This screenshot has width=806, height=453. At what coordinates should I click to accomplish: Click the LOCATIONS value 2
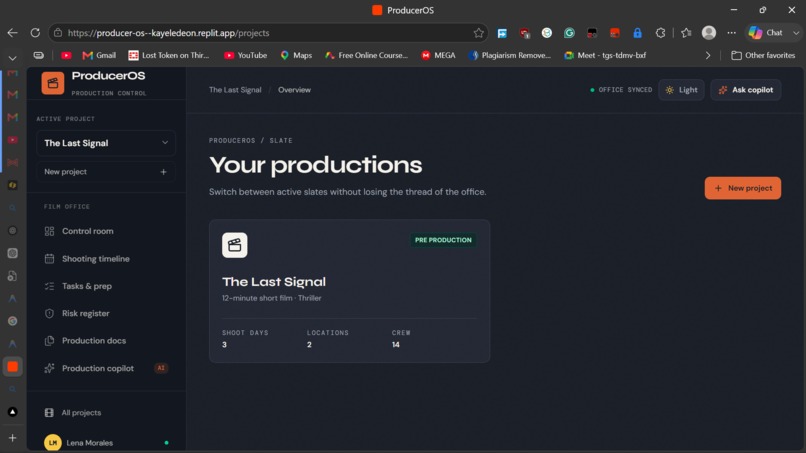[x=309, y=345]
